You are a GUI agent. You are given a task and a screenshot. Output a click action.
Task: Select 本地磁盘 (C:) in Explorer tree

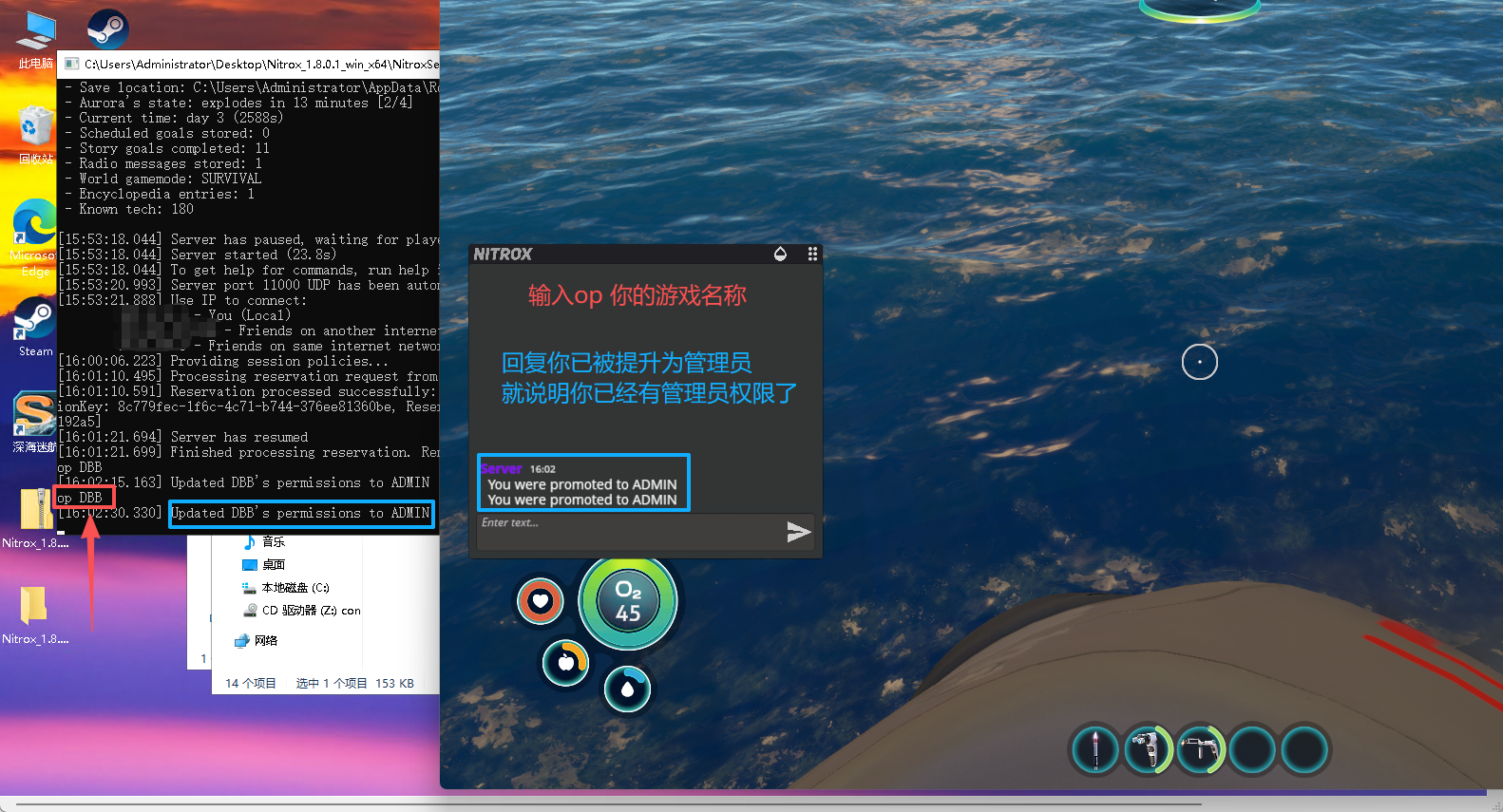[x=295, y=588]
